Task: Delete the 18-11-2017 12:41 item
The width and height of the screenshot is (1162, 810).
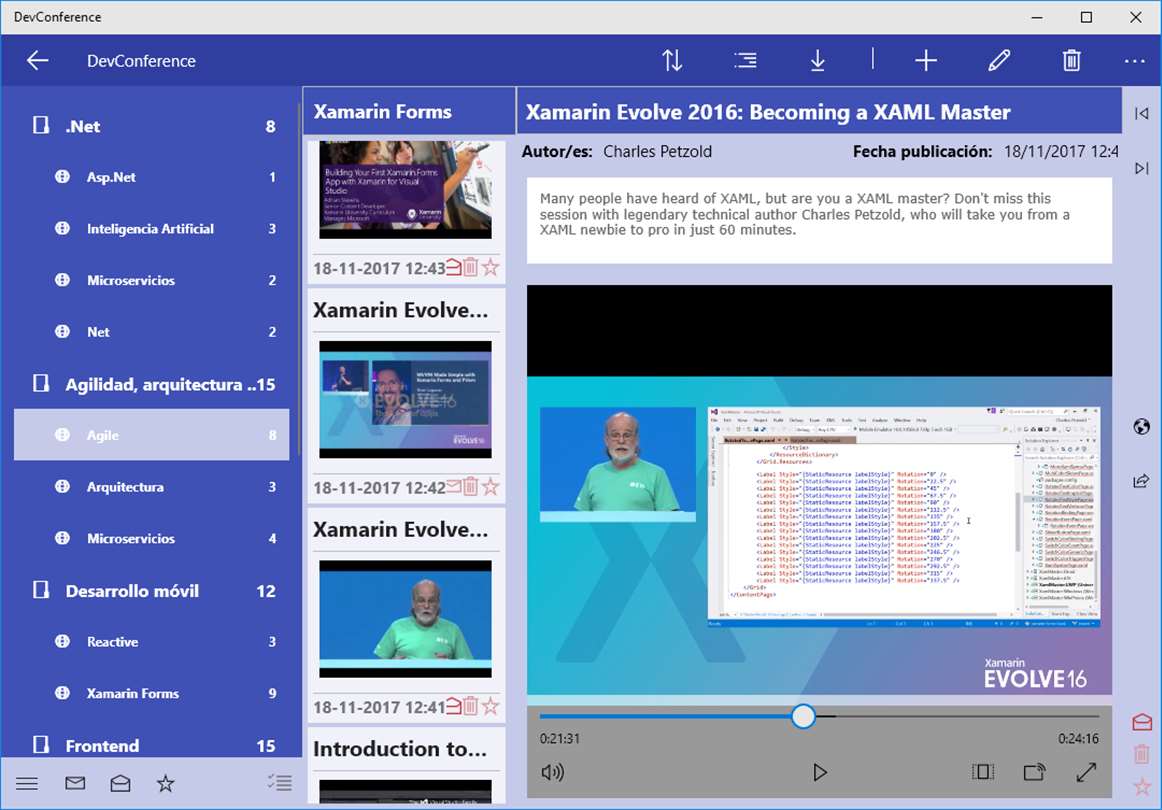Action: 471,706
